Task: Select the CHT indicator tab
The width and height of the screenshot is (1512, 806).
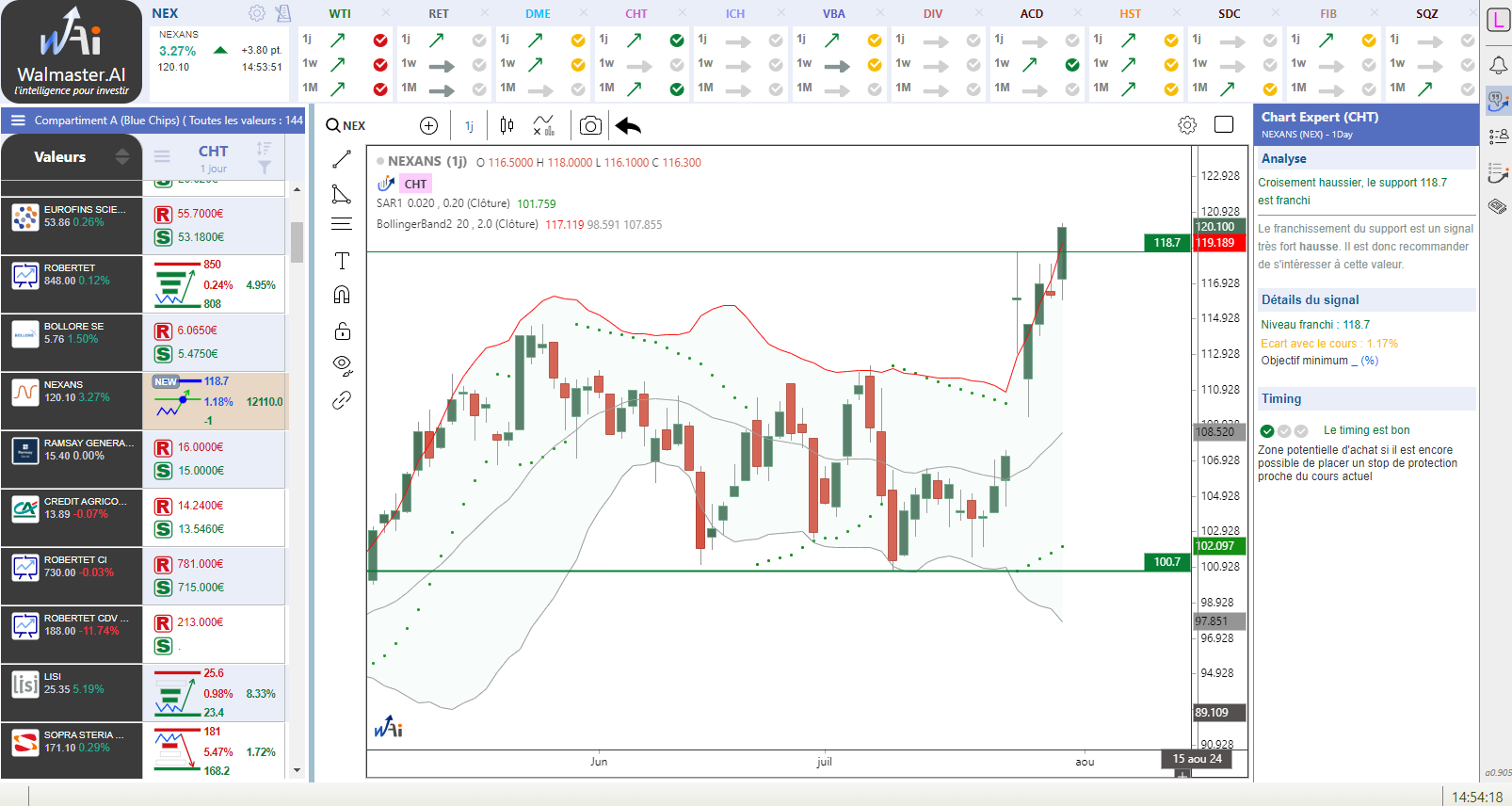Action: (x=636, y=14)
